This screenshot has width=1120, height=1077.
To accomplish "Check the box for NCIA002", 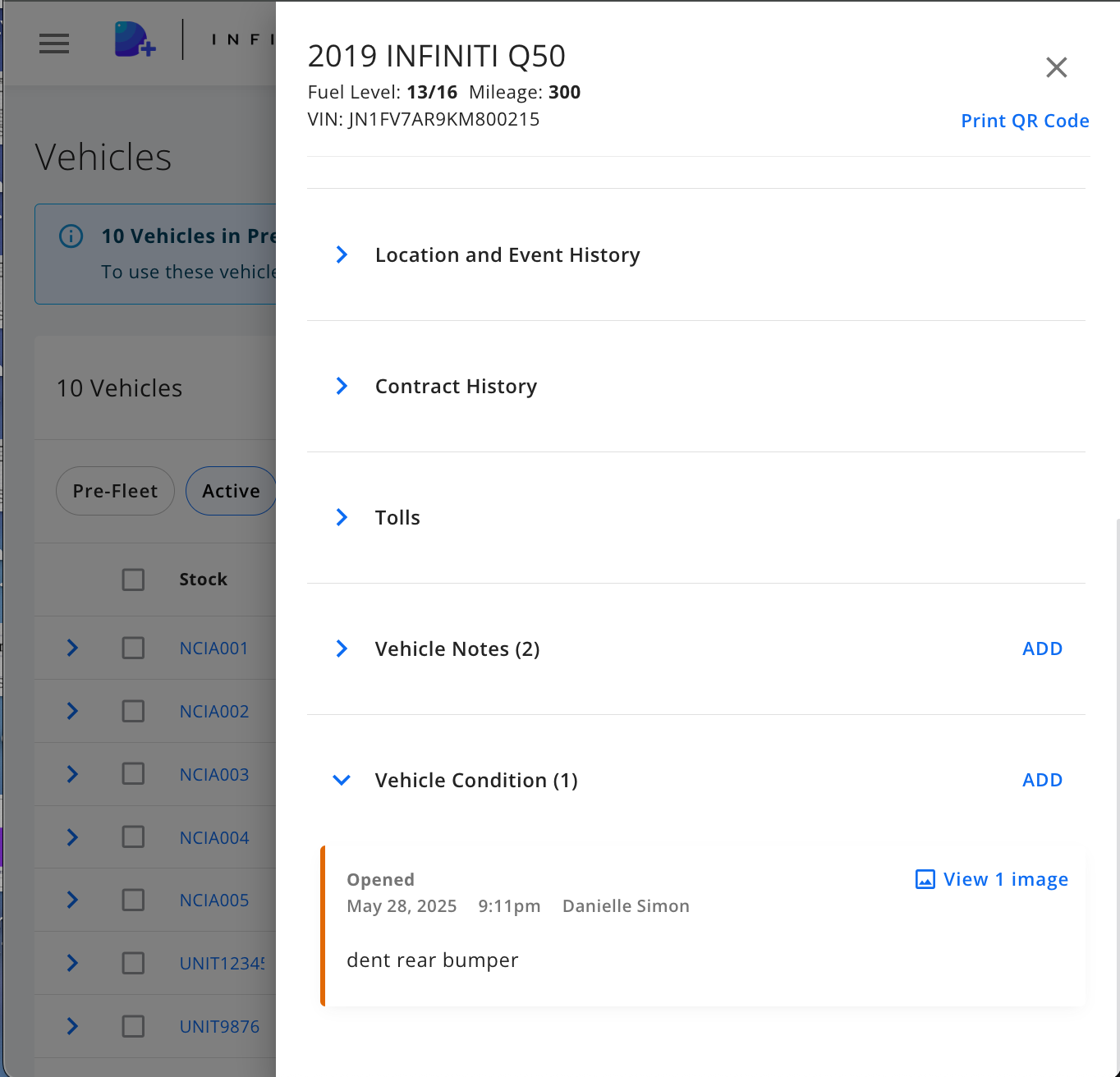I will (x=133, y=711).
